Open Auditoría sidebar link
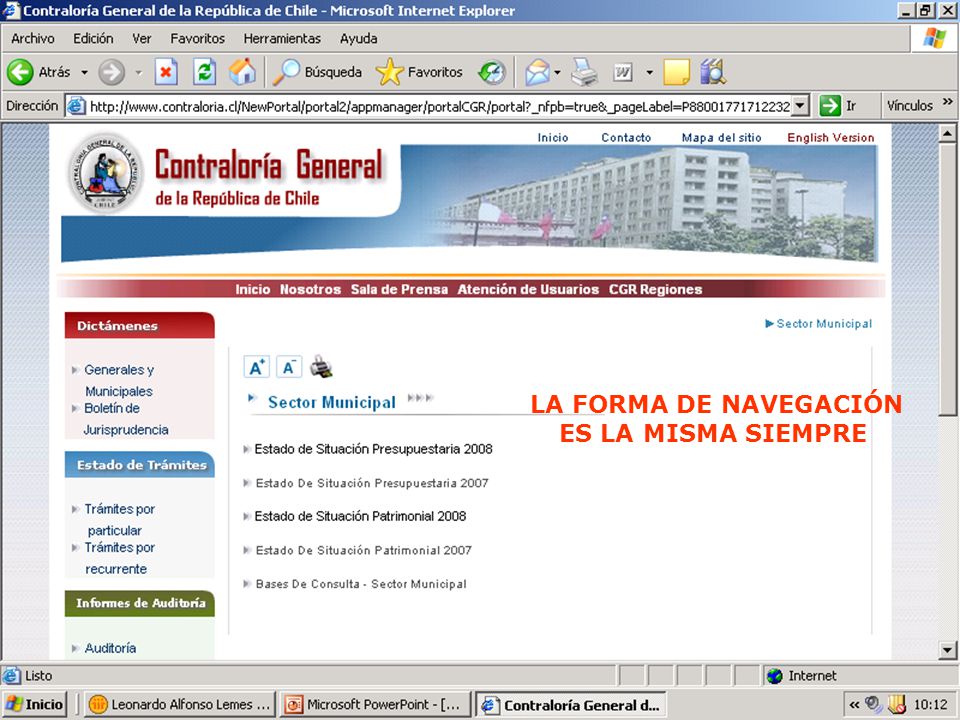The image size is (960, 720). tap(110, 648)
